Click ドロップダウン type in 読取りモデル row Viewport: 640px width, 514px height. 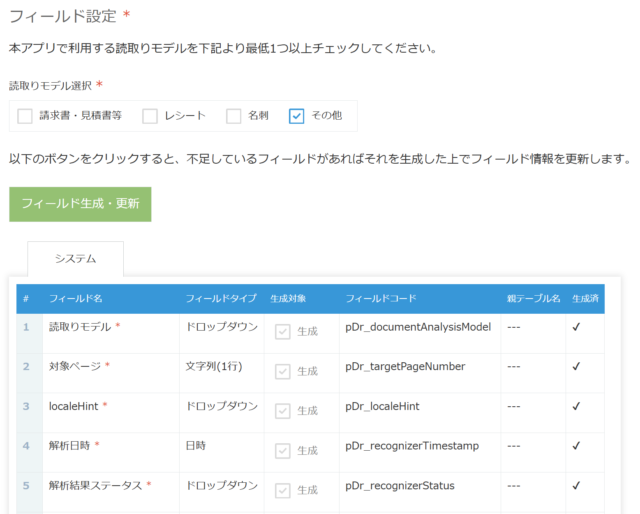coord(222,327)
